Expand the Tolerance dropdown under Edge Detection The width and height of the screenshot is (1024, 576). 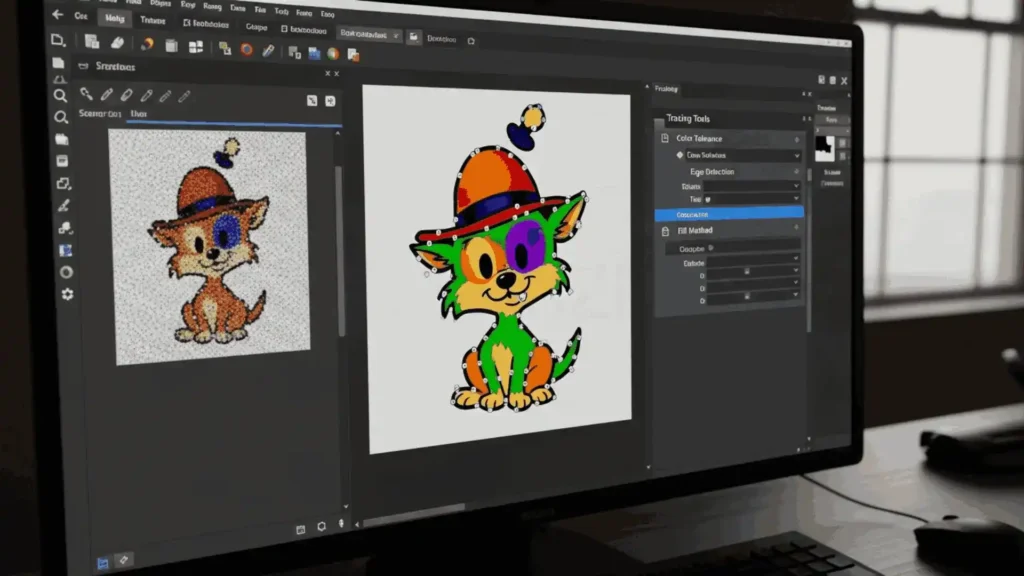coord(795,187)
